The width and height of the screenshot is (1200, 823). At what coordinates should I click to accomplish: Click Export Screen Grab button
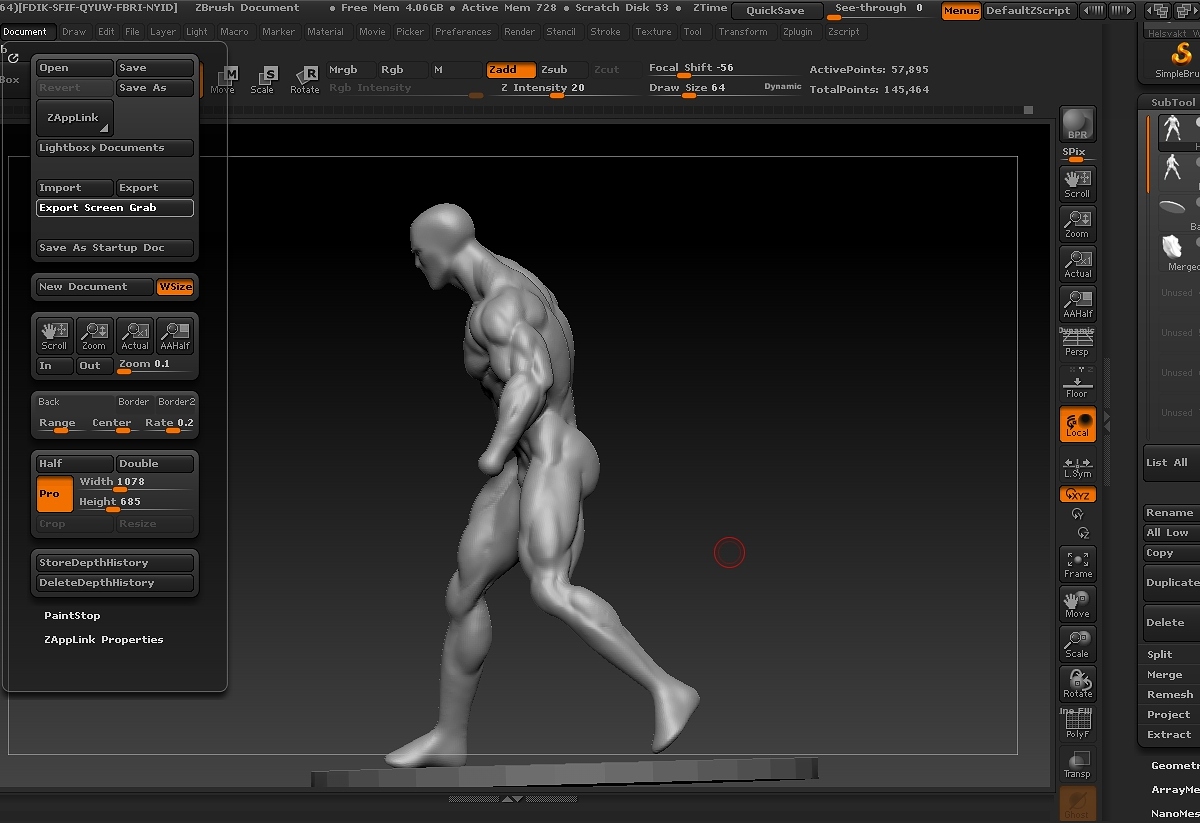coord(115,208)
